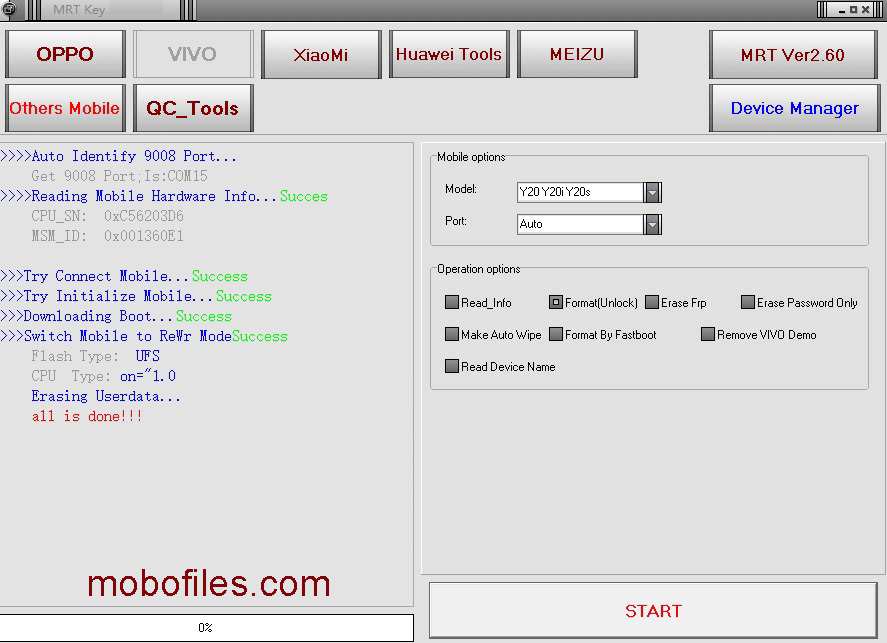Select the MEIZU tab
887x643 pixels.
pyautogui.click(x=577, y=54)
